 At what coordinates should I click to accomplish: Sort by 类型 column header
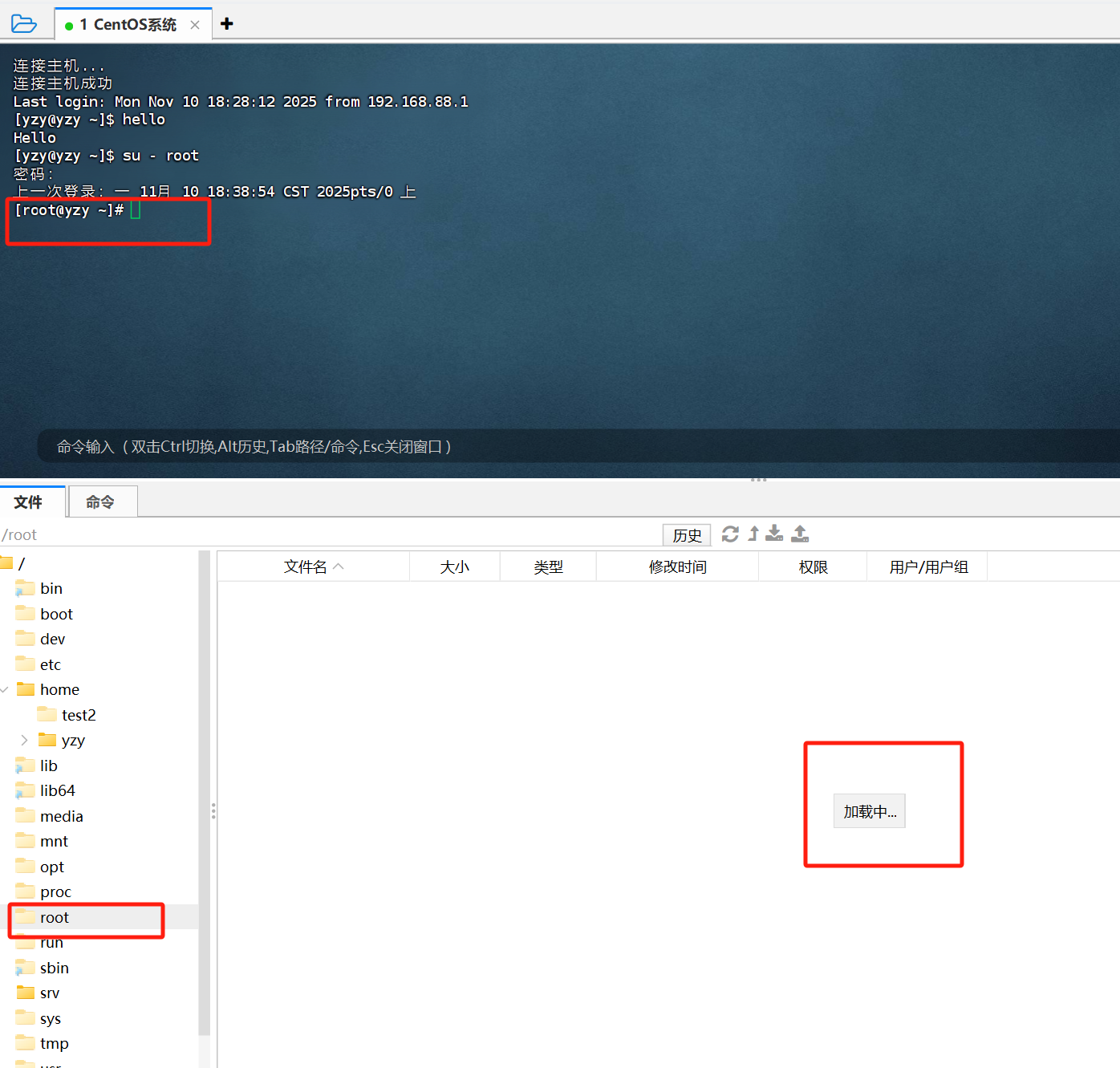pyautogui.click(x=548, y=566)
